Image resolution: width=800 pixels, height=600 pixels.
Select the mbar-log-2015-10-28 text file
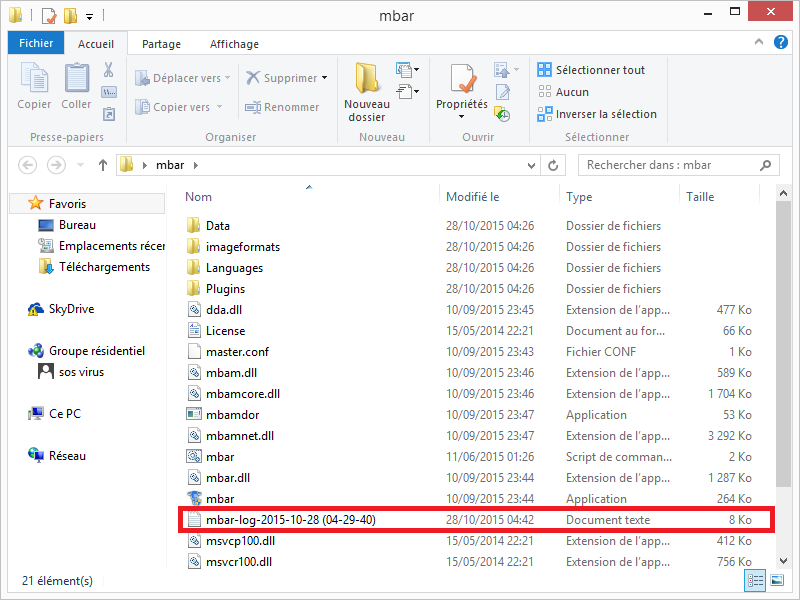[x=290, y=520]
